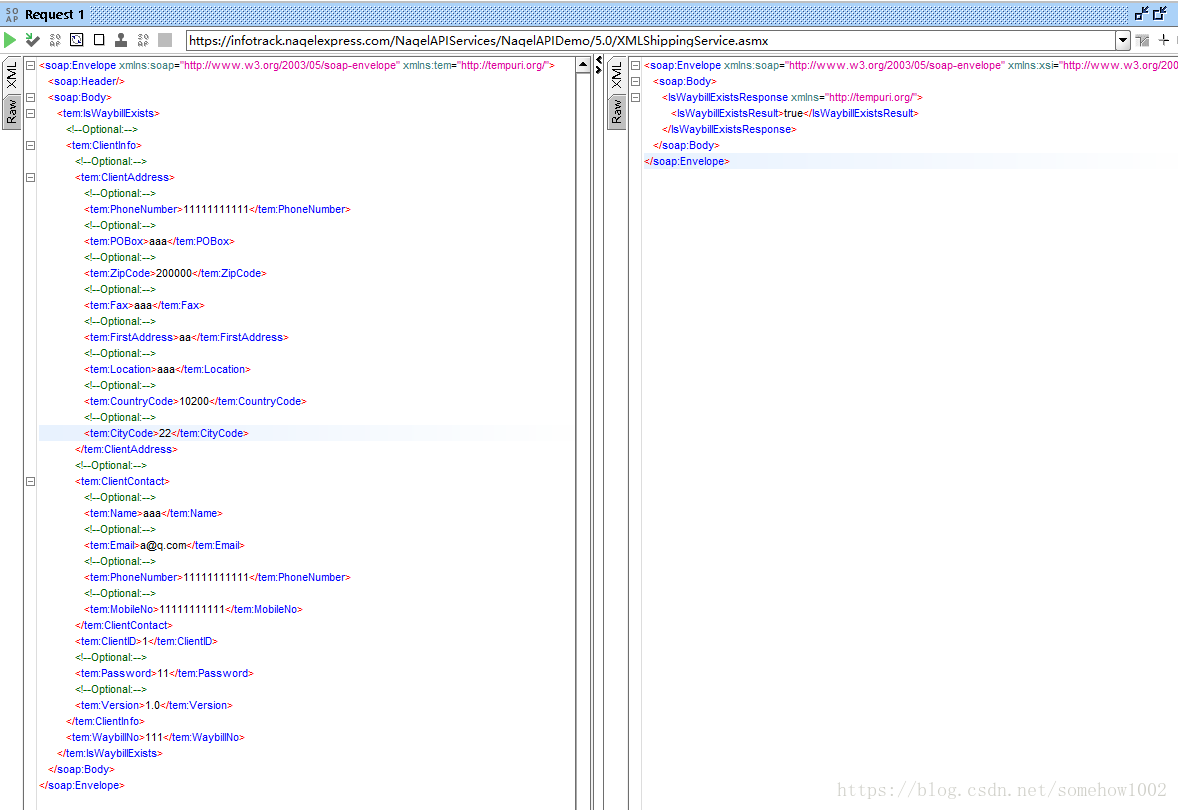1178x810 pixels.
Task: Switch to request XML tab
Action: 11,75
